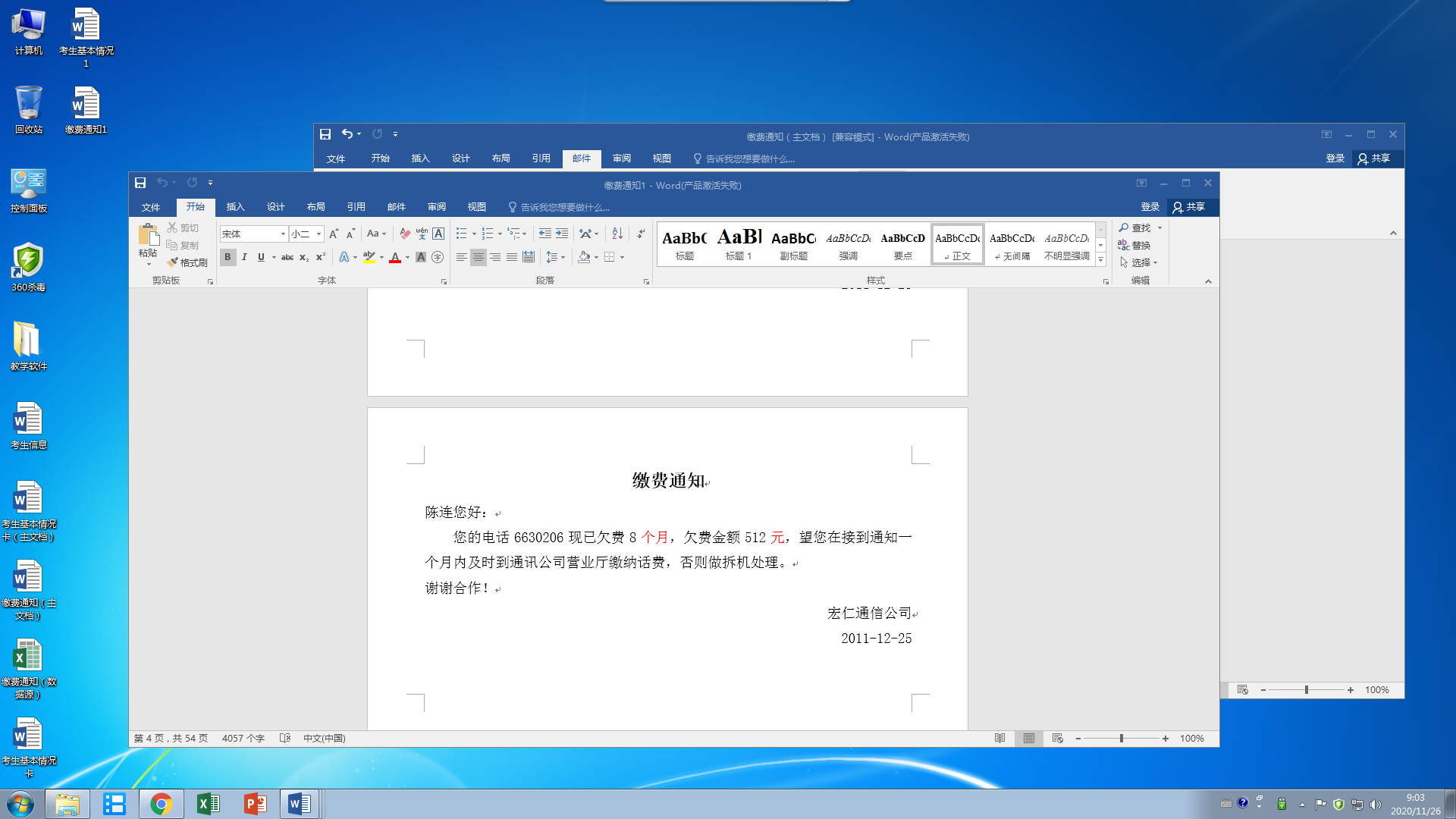Apply character border icon
Image resolution: width=1456 pixels, height=819 pixels.
pos(438,234)
